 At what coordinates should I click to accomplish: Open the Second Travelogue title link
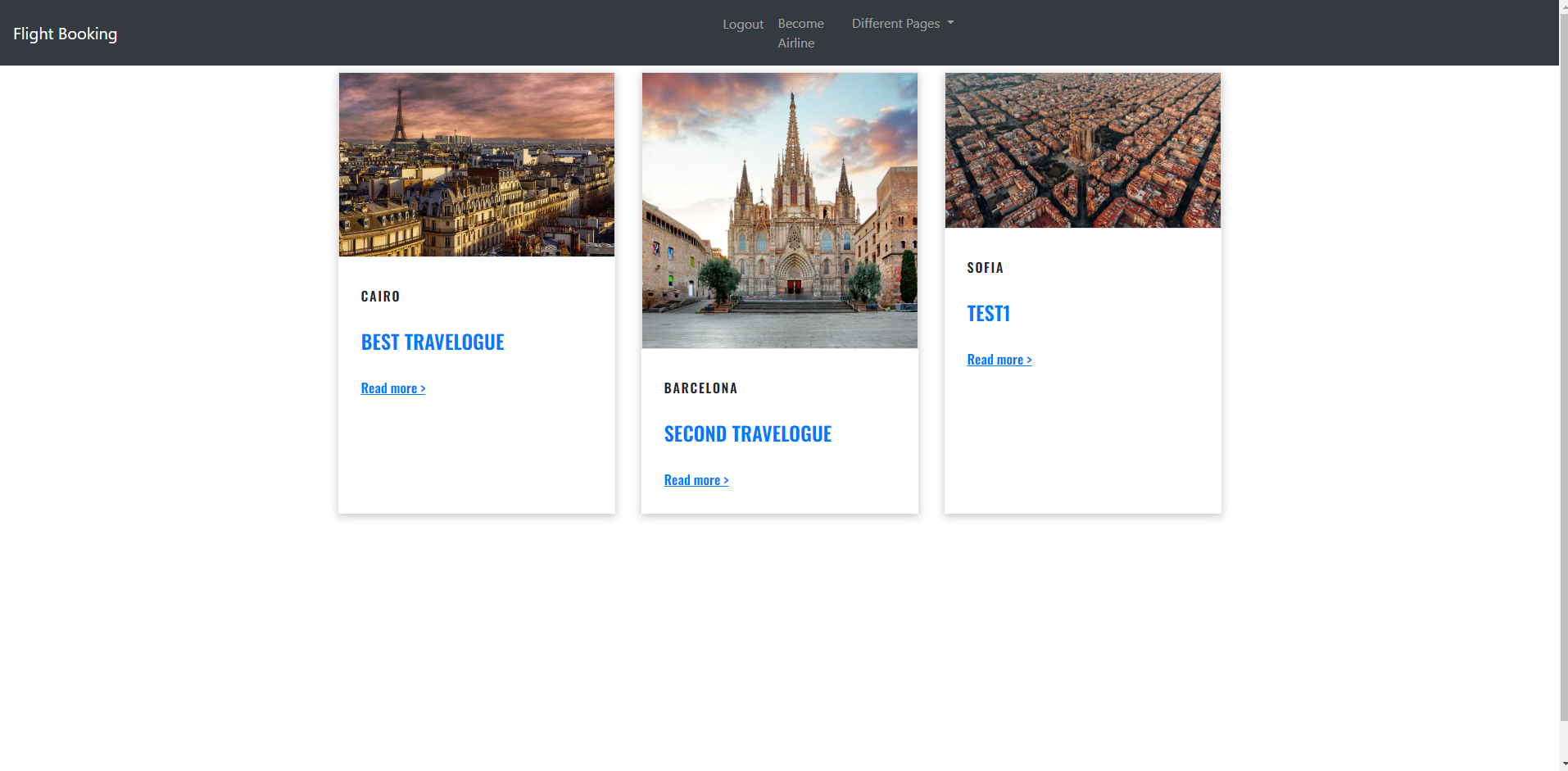(x=748, y=434)
